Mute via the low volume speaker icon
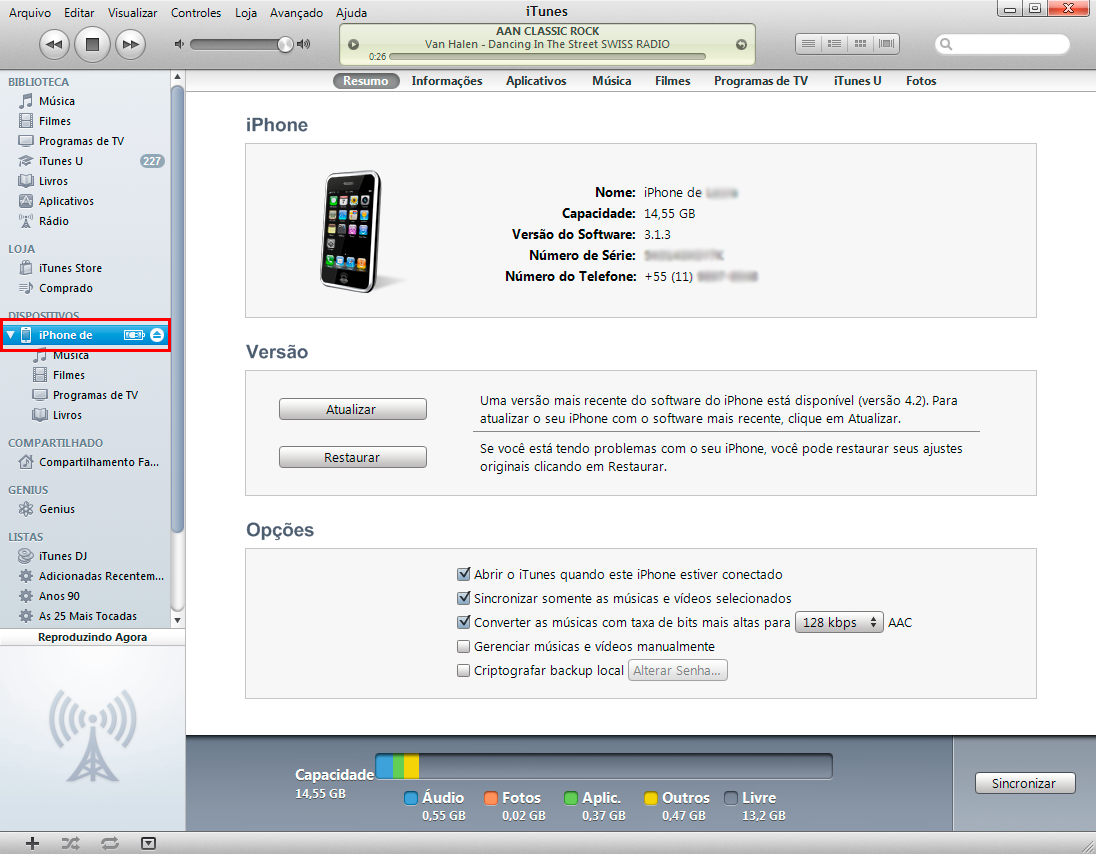The width and height of the screenshot is (1096, 854). click(x=179, y=44)
